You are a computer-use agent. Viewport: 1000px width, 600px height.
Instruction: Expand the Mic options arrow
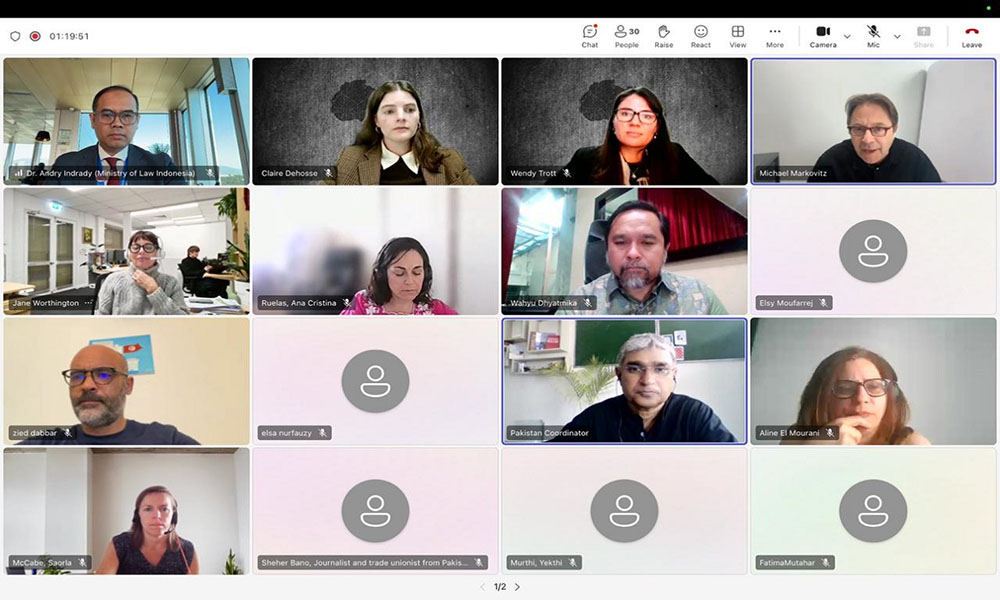[897, 36]
